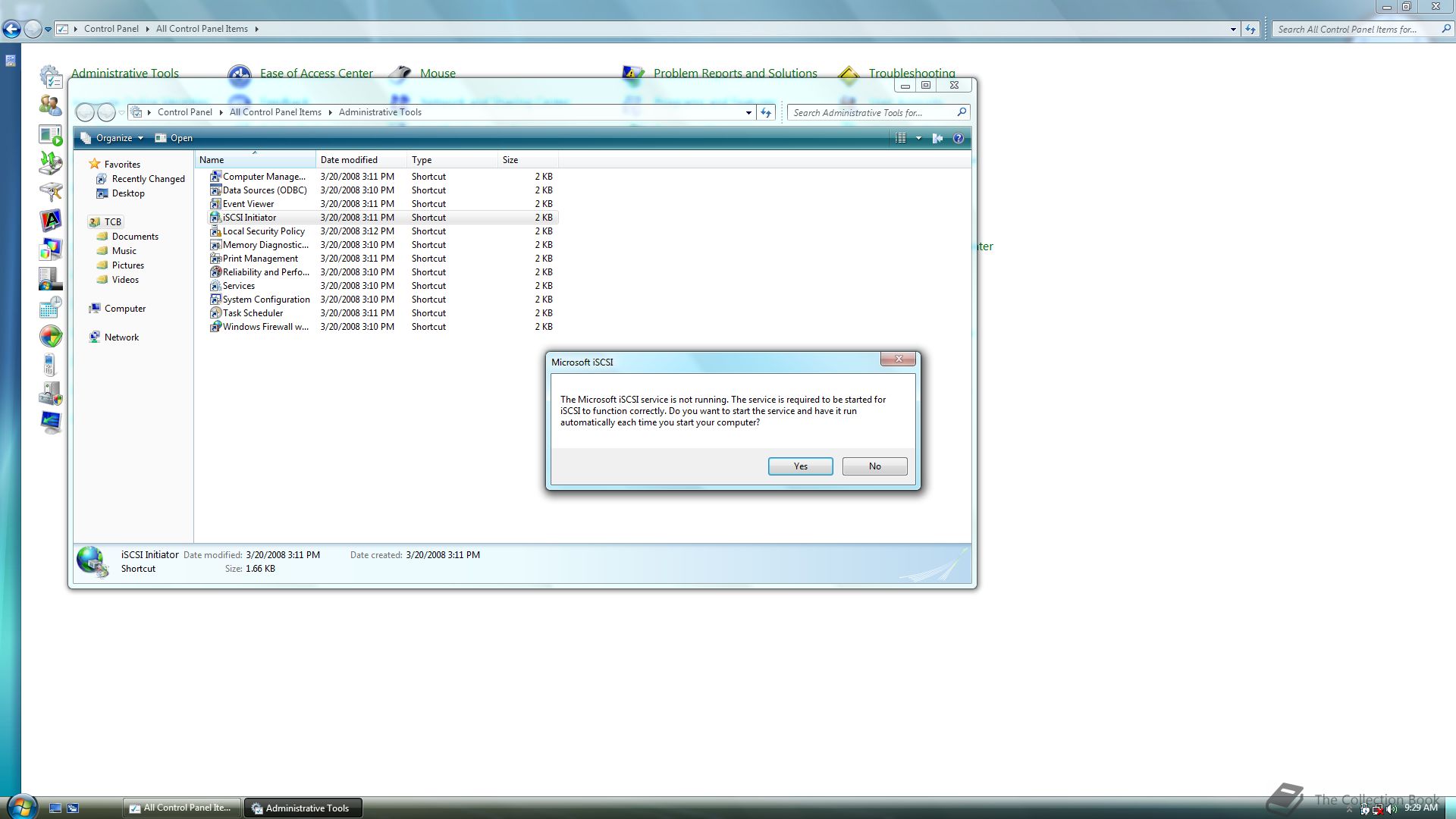Open Recently Changed in navigation pane
Viewport: 1456px width, 819px height.
(x=140, y=179)
